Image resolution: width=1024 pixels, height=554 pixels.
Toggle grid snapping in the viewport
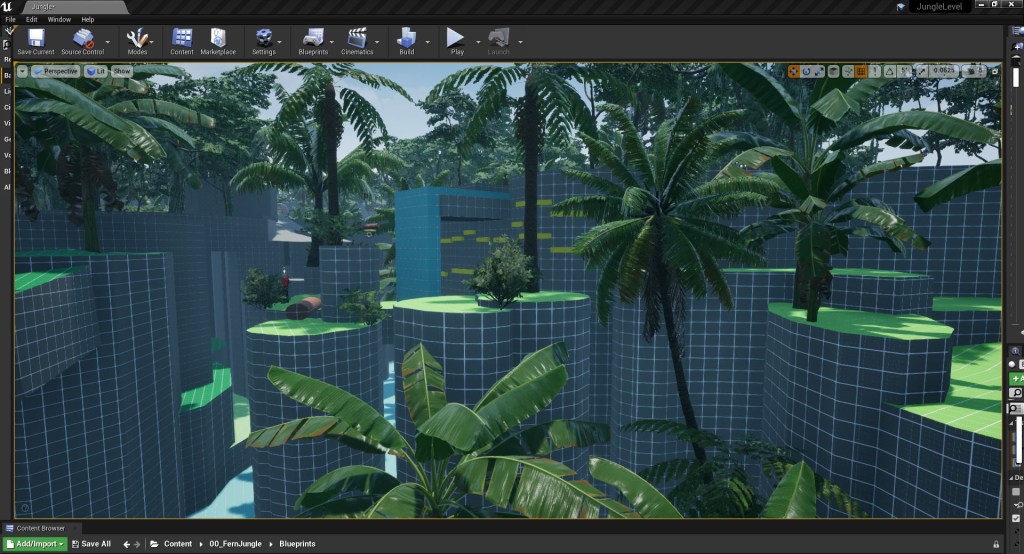[x=861, y=71]
